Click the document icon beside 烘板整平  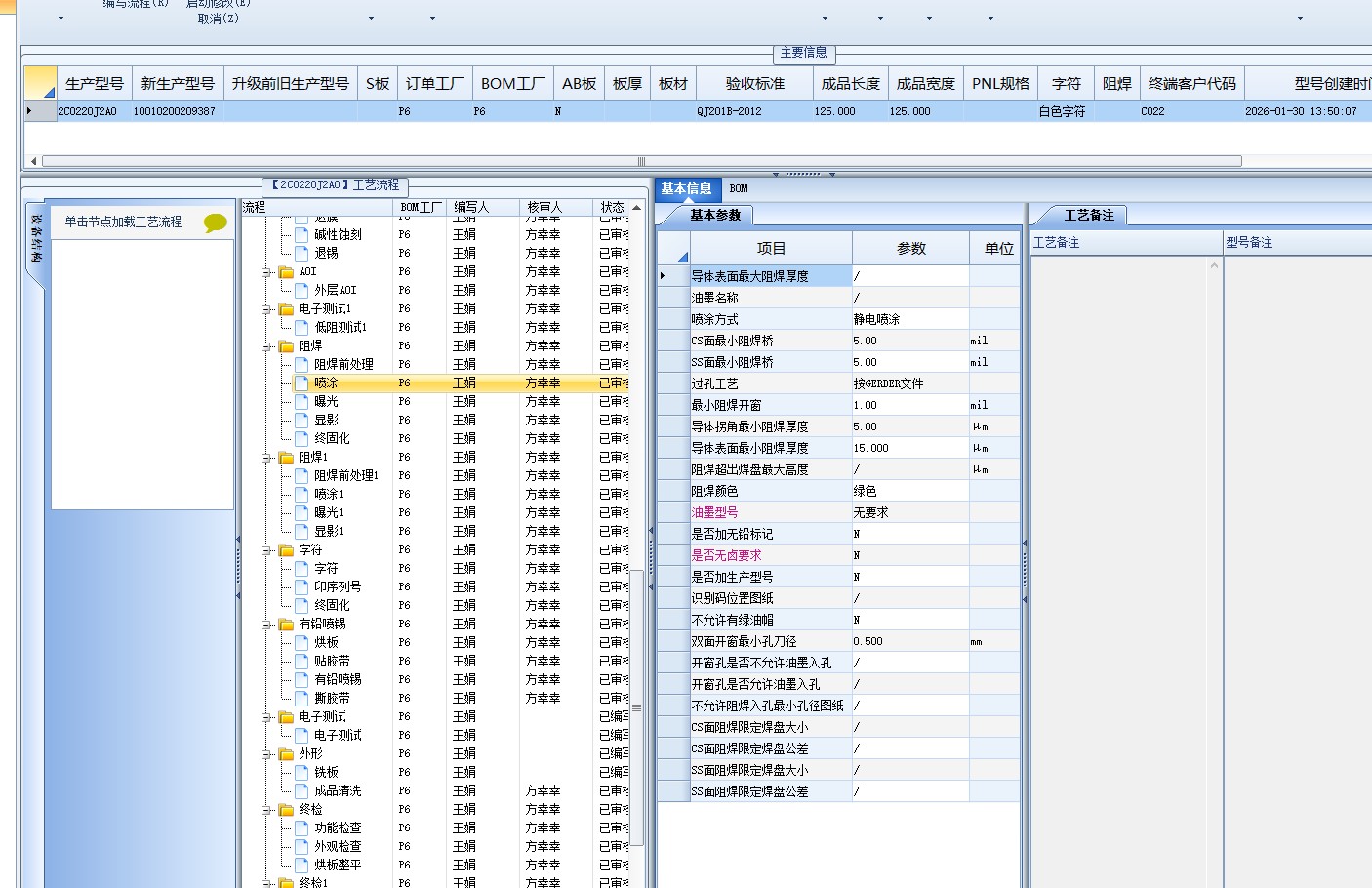click(302, 866)
